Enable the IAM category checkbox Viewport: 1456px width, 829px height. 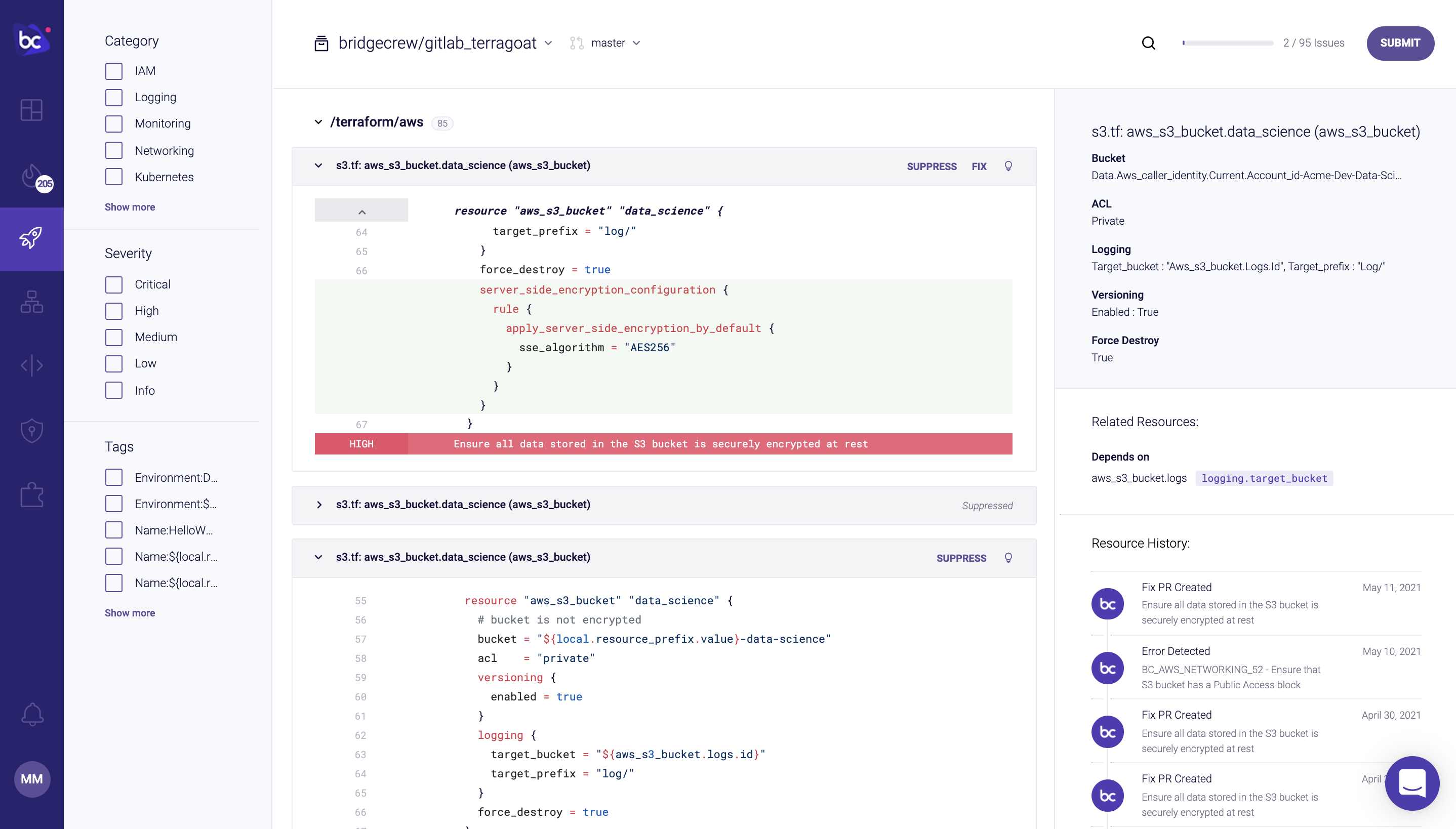pos(113,71)
